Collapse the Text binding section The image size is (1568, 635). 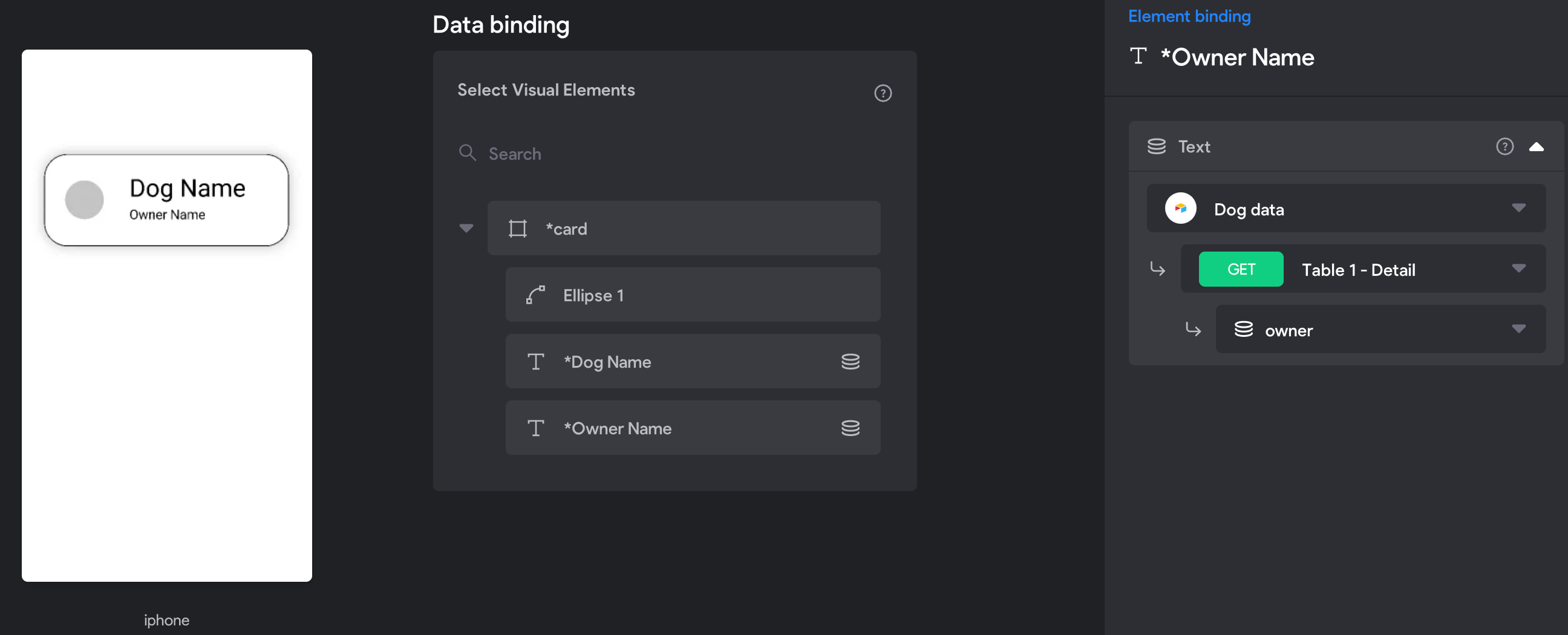1536,146
